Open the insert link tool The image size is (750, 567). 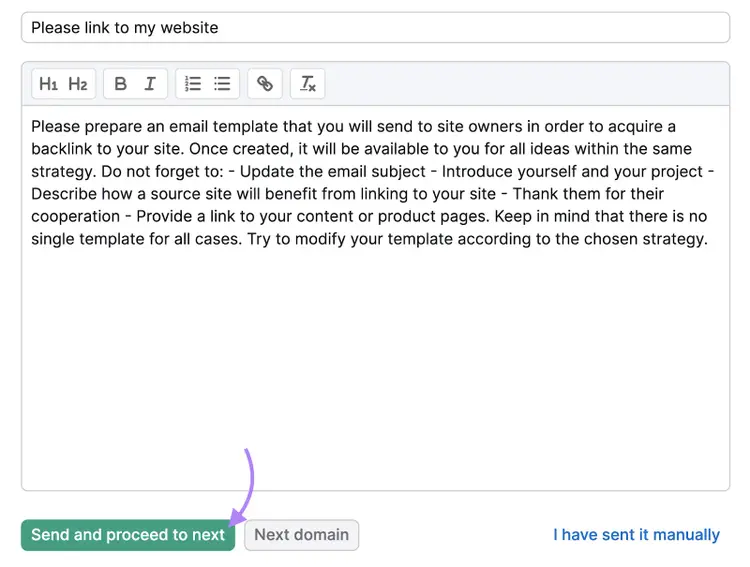pos(265,84)
